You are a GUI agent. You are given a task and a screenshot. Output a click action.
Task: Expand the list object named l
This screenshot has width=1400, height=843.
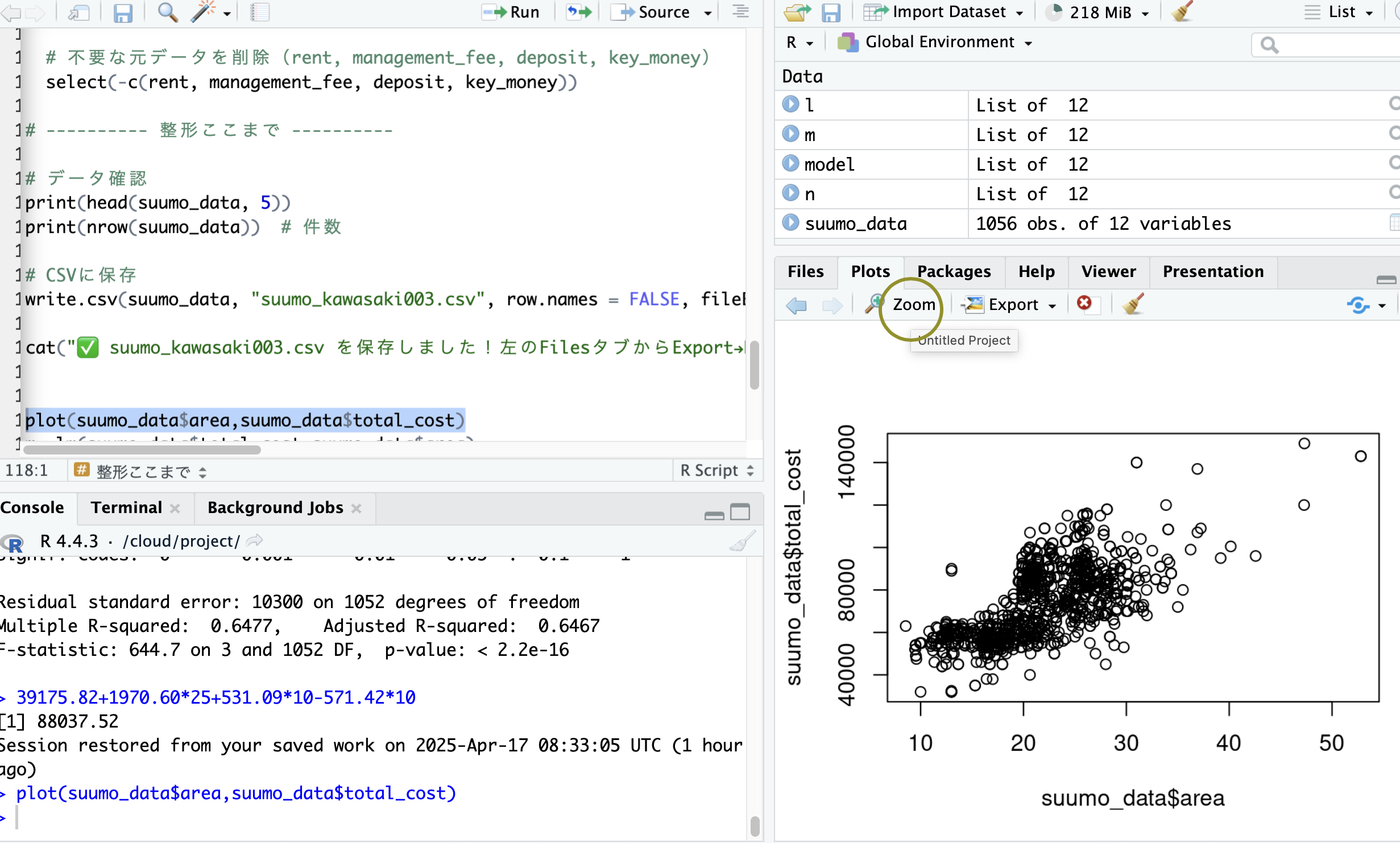(x=790, y=104)
